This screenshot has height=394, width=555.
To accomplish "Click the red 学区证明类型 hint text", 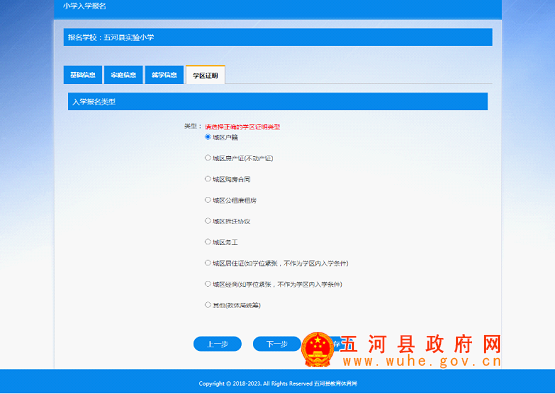I will 242,127.
